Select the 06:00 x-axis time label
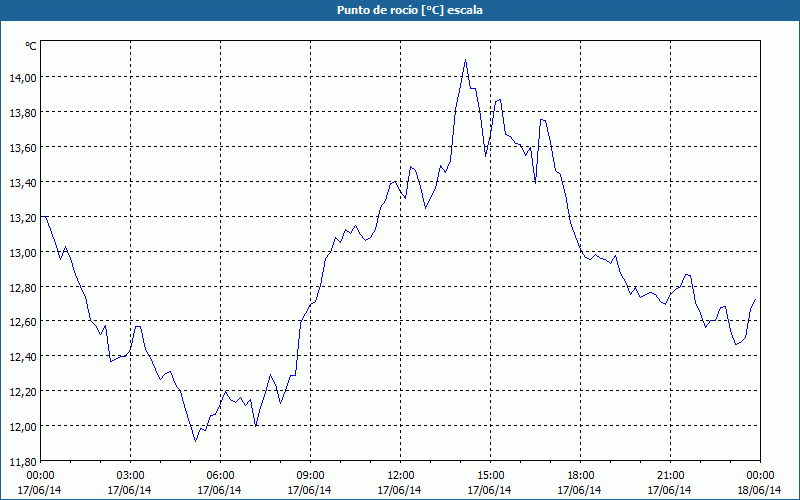 coord(220,476)
